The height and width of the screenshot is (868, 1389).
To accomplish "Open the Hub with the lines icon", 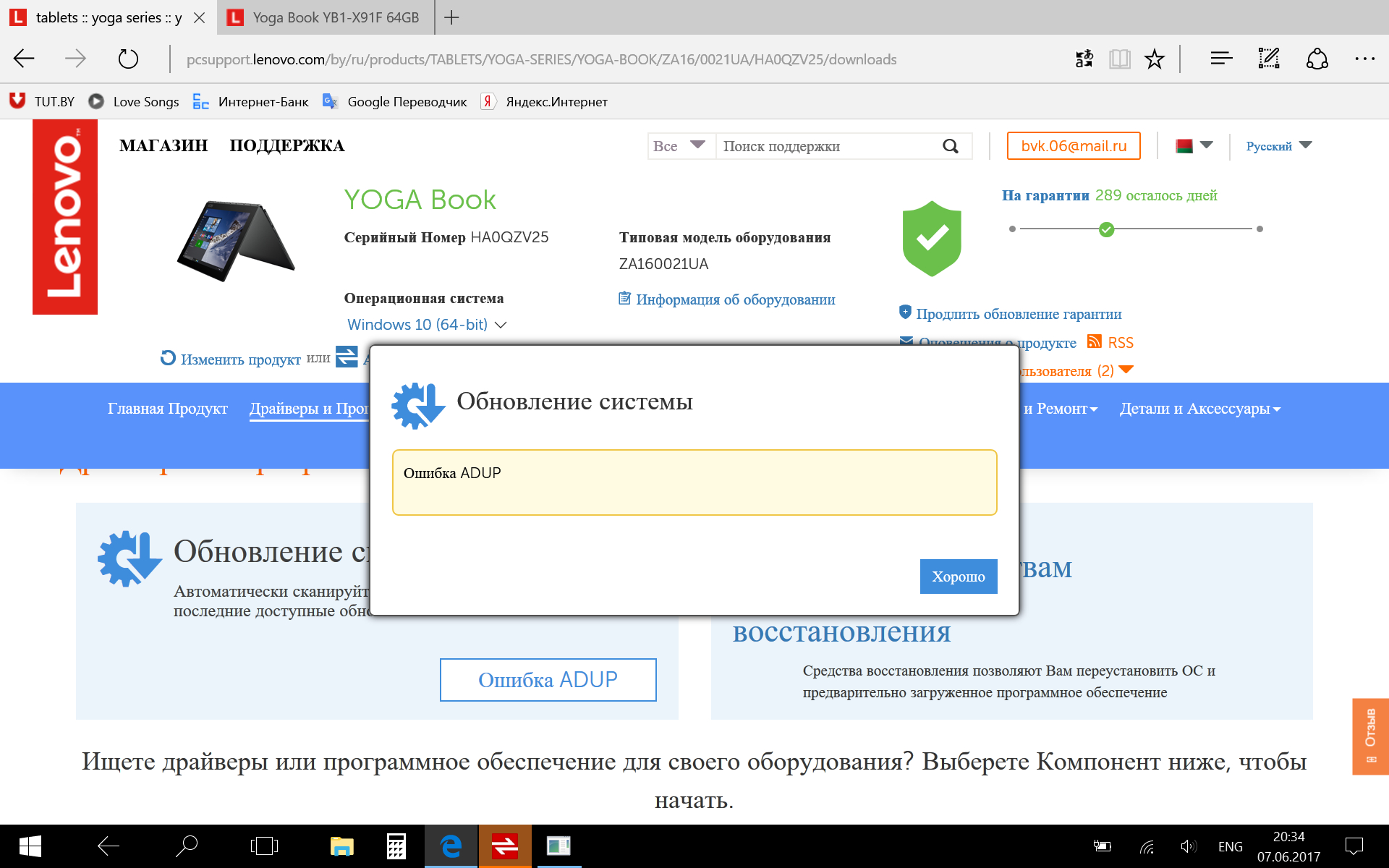I will (1221, 59).
